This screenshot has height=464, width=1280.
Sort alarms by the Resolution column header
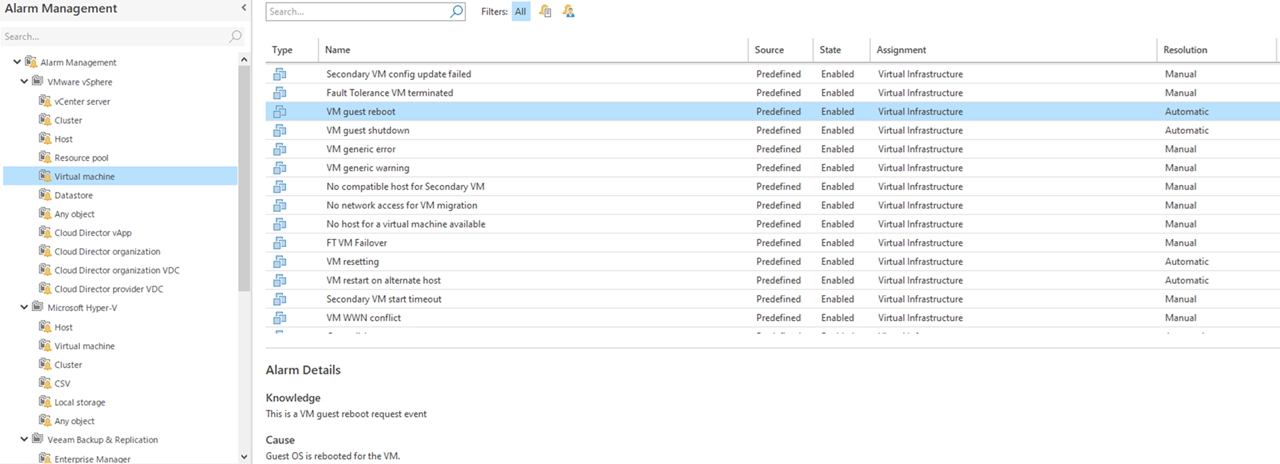(1185, 50)
